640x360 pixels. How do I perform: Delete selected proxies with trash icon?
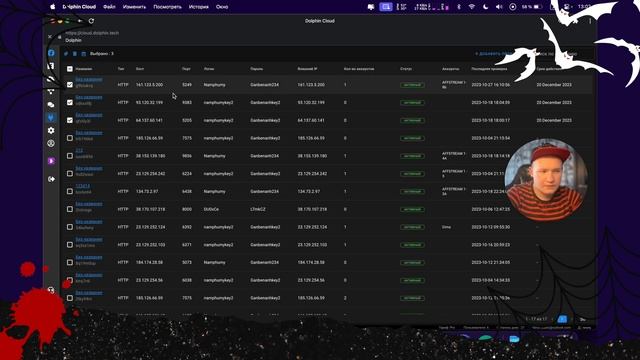pos(75,54)
